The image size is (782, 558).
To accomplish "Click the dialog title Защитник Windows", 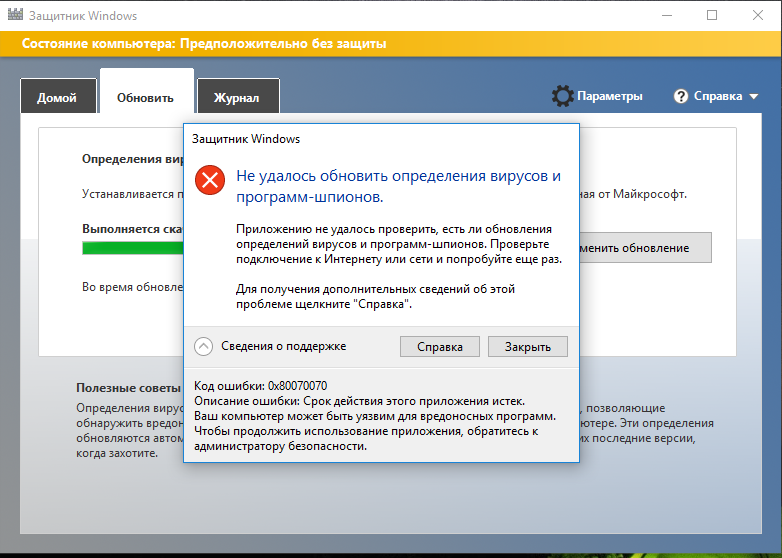I will (x=246, y=139).
